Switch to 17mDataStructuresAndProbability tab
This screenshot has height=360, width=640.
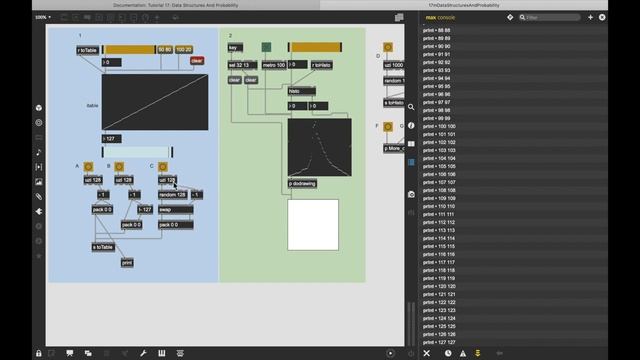coord(464,5)
